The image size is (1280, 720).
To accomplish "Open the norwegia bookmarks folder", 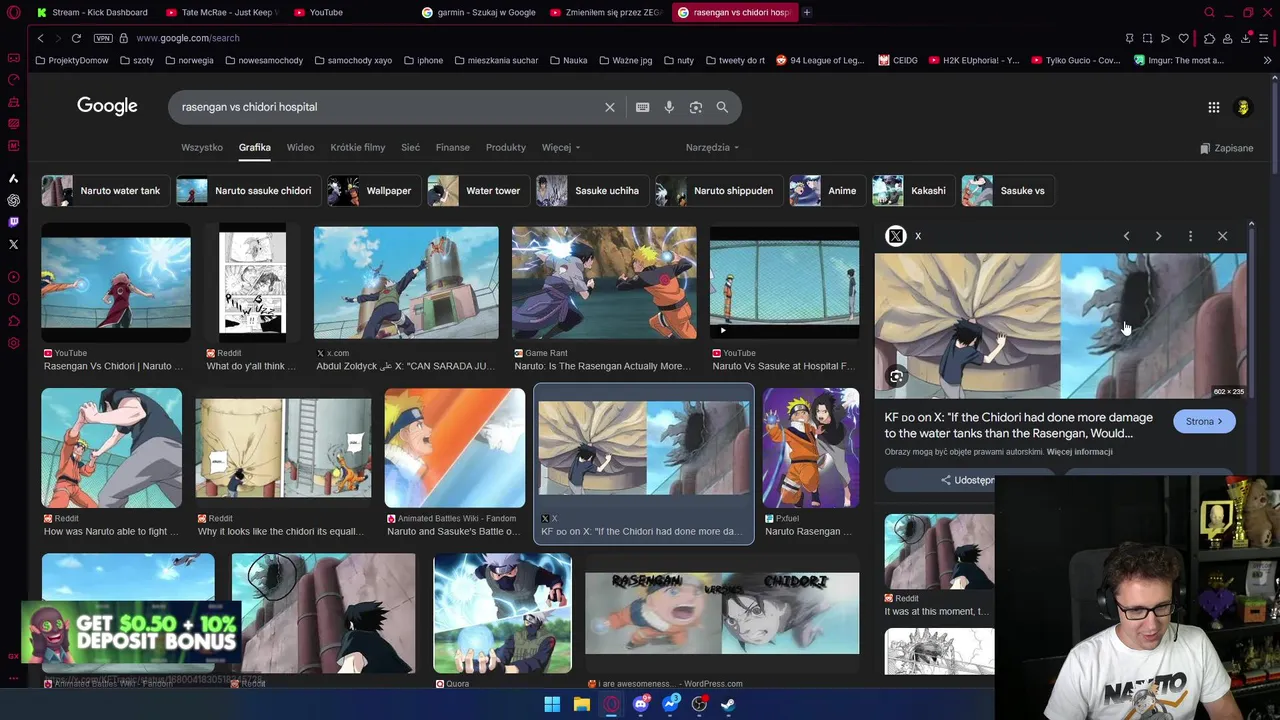I will tap(188, 60).
